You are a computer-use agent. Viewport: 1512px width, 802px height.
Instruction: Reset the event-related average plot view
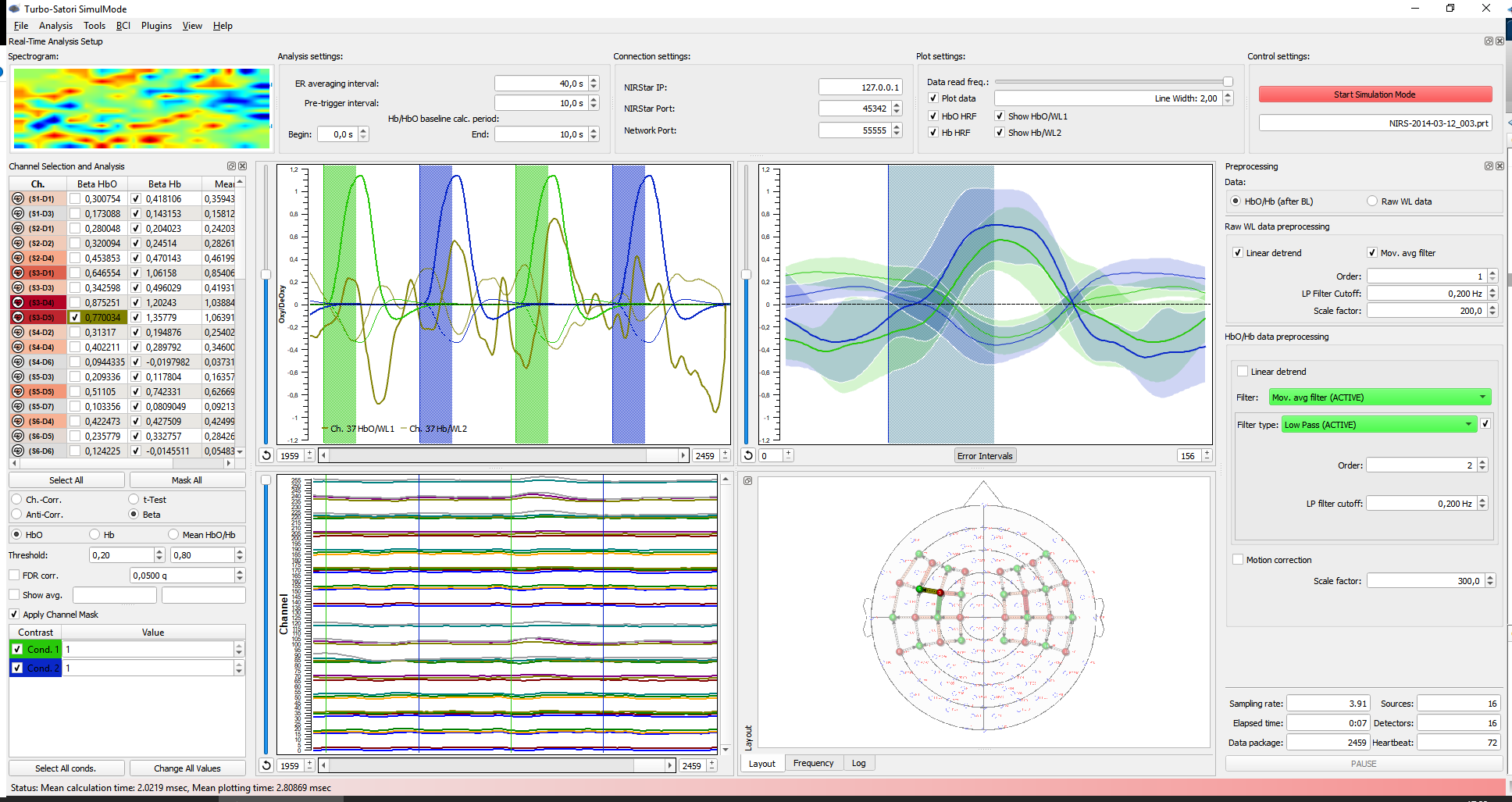coord(748,456)
